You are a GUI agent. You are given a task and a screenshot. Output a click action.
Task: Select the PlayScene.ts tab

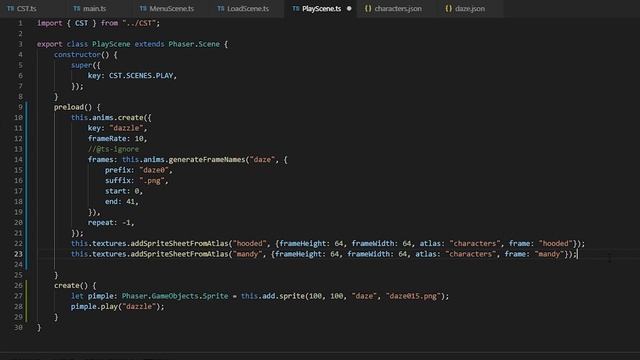[321, 9]
